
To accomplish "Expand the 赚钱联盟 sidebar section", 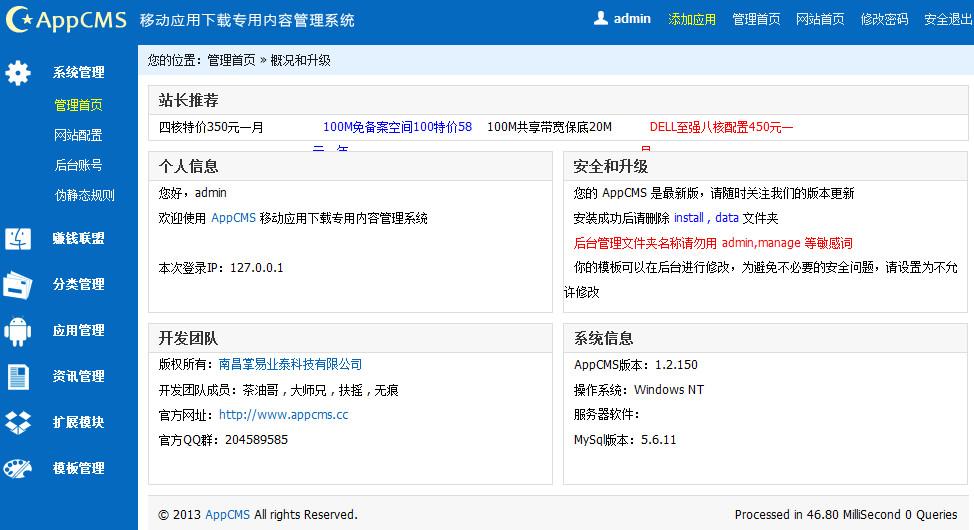I will [x=78, y=239].
